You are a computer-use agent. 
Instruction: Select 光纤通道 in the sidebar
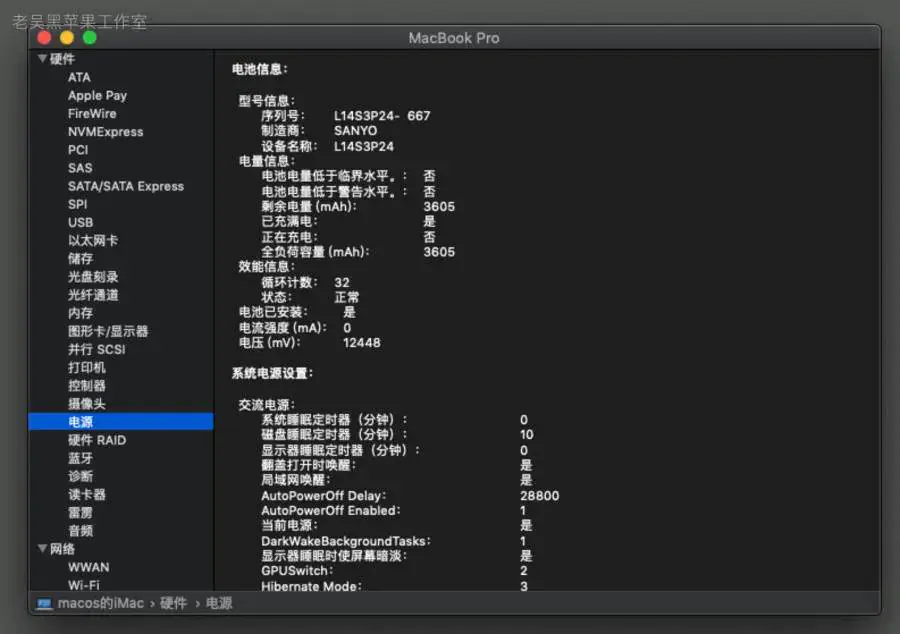[x=93, y=295]
